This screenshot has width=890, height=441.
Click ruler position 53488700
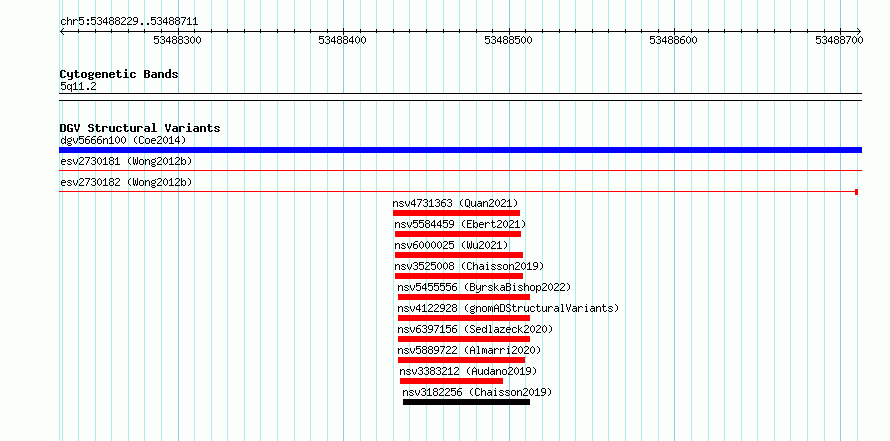(x=839, y=40)
